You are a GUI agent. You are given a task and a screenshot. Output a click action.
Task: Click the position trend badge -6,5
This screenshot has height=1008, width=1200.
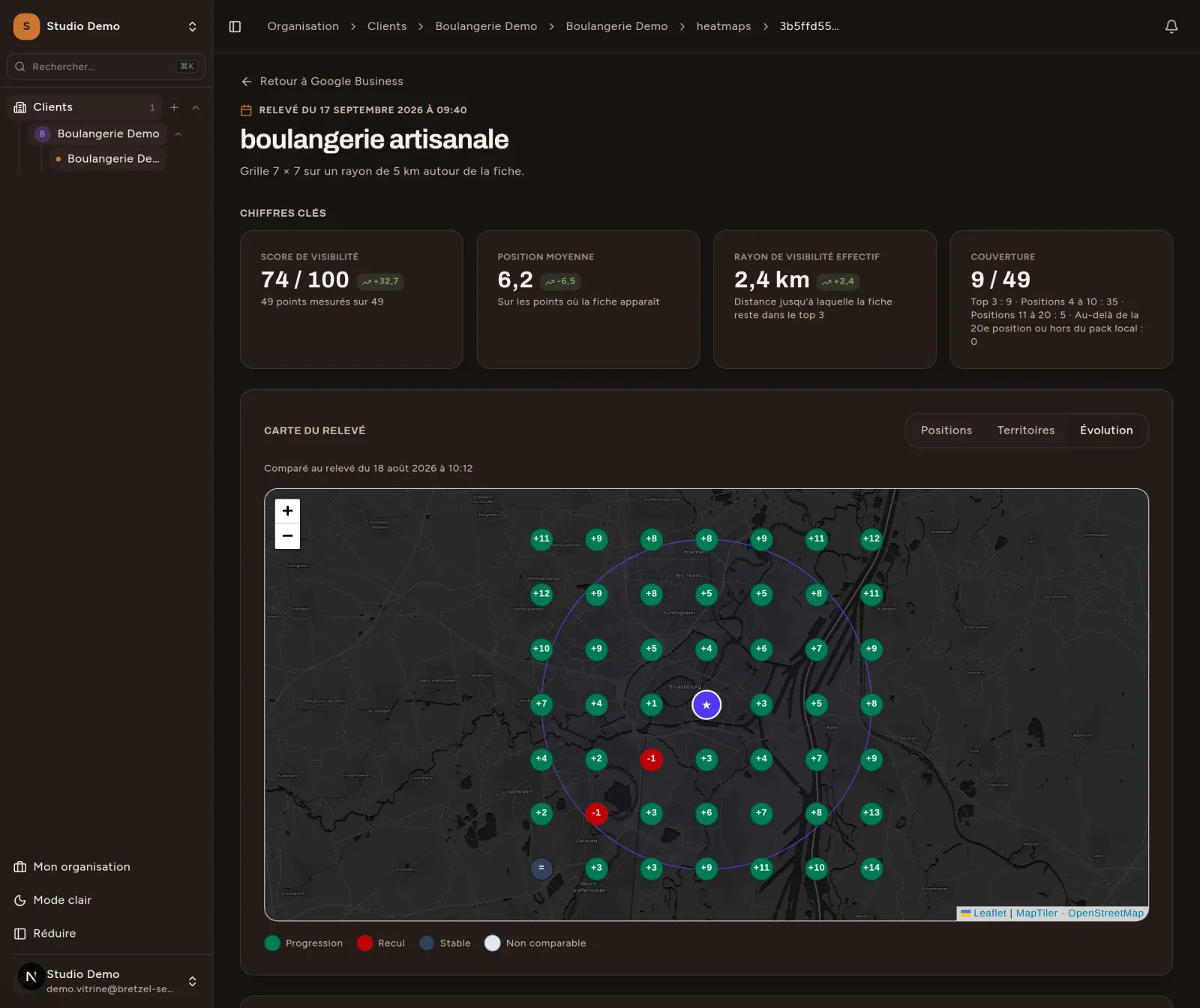pyautogui.click(x=560, y=281)
